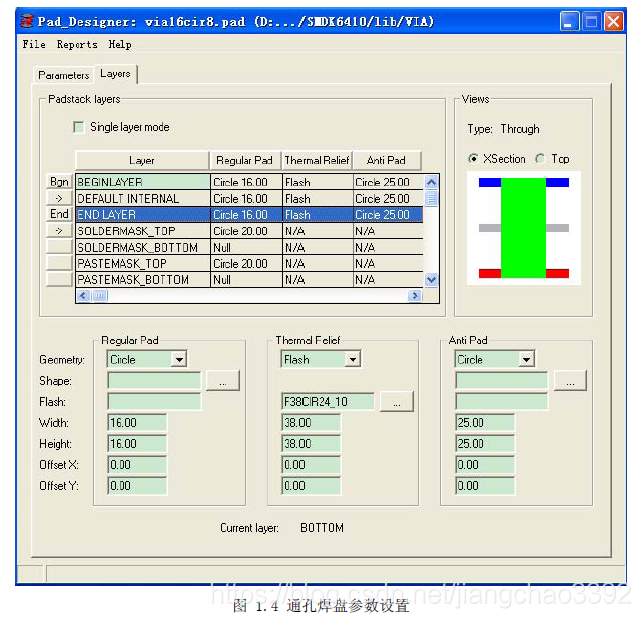Click the End row marker button
Viewport: 641px width, 618px height.
[59, 214]
